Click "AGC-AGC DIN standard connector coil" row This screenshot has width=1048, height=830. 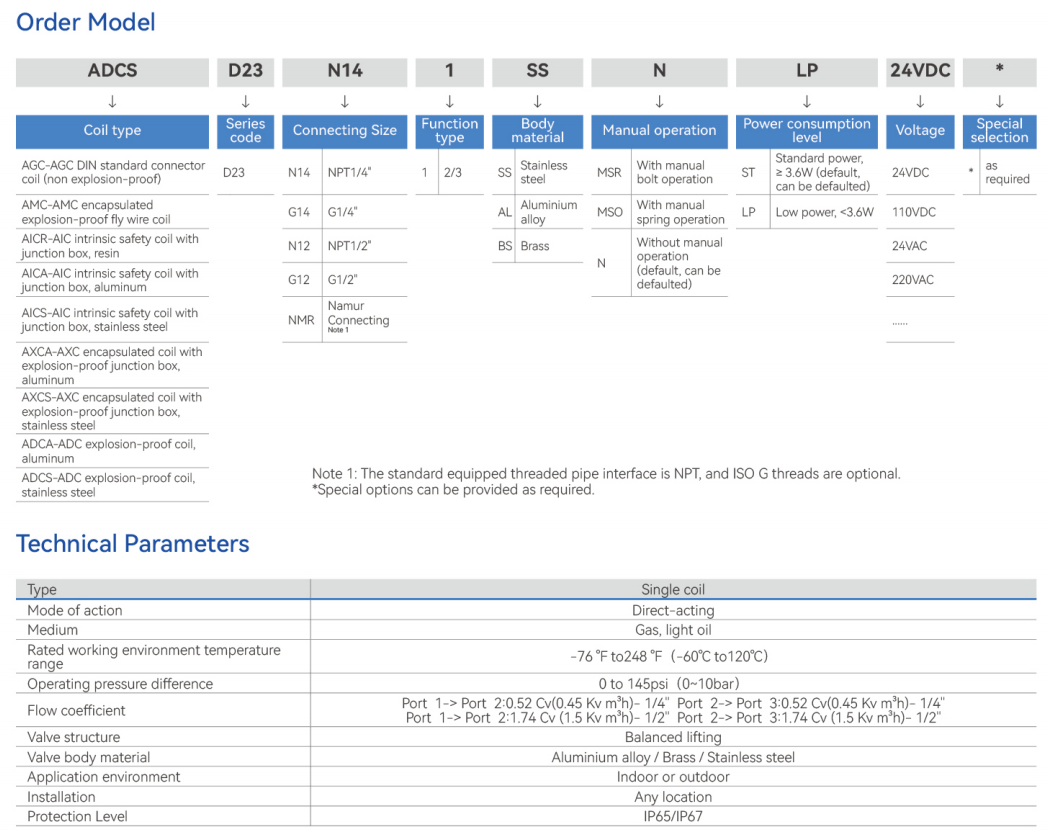(x=113, y=172)
